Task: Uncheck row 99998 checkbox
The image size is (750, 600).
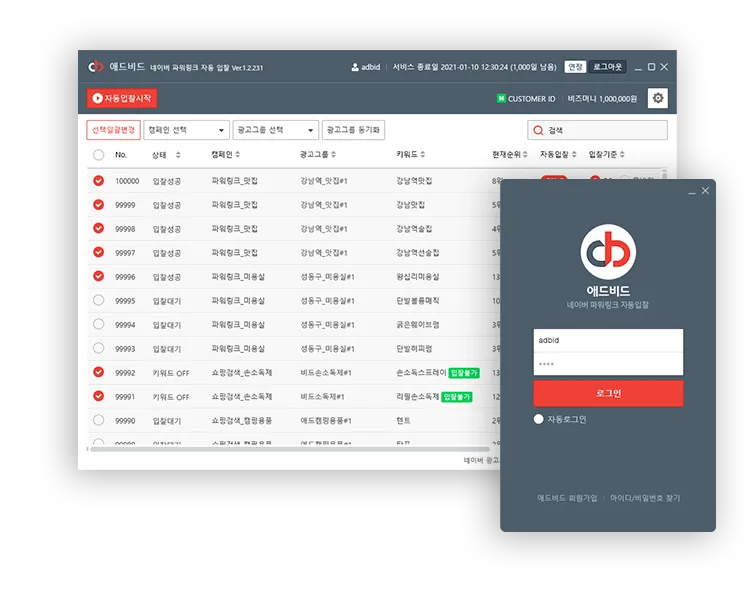Action: [99, 228]
